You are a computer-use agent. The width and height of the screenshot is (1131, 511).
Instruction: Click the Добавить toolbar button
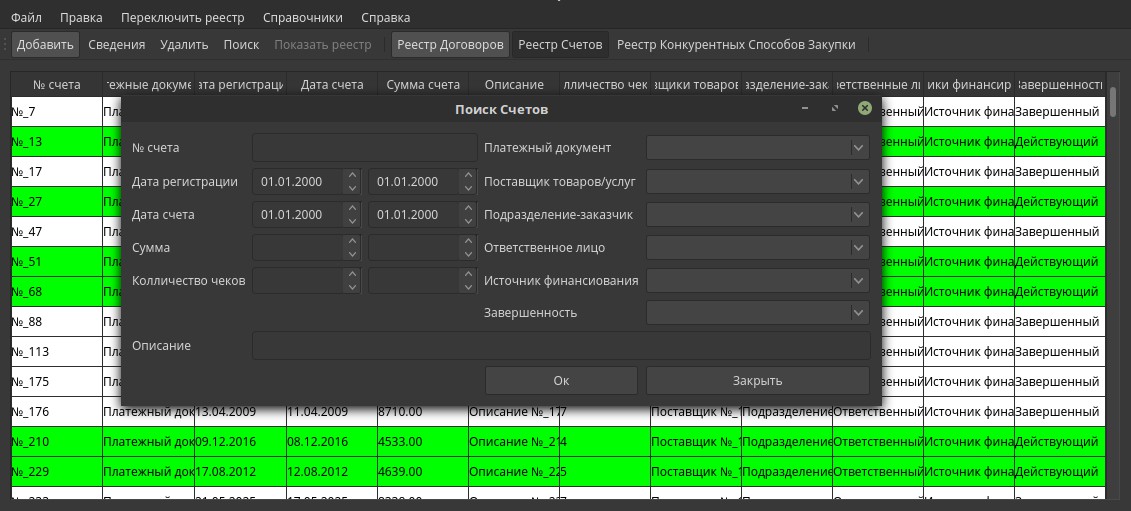coord(45,45)
